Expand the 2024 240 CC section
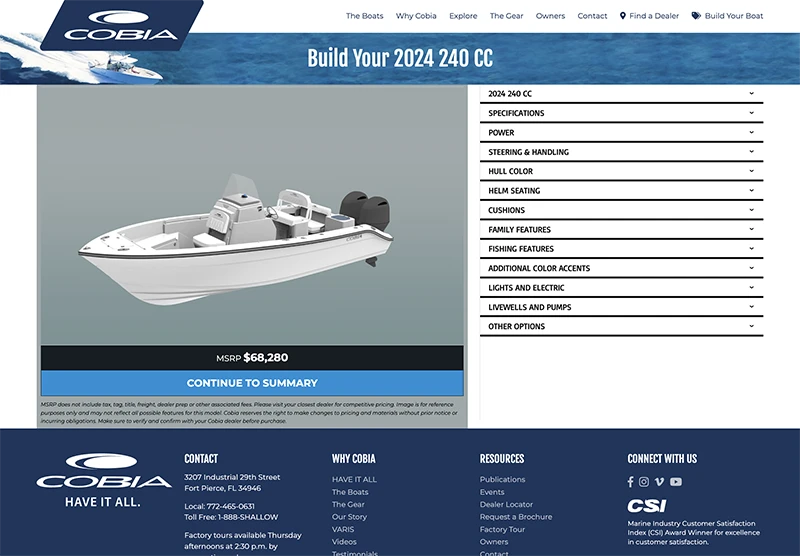The height and width of the screenshot is (556, 800). [x=621, y=94]
